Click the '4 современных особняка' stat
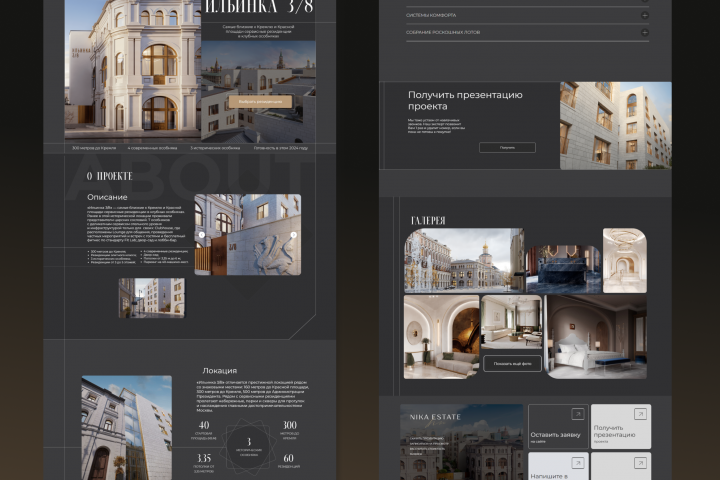This screenshot has height=480, width=720. (x=152, y=148)
